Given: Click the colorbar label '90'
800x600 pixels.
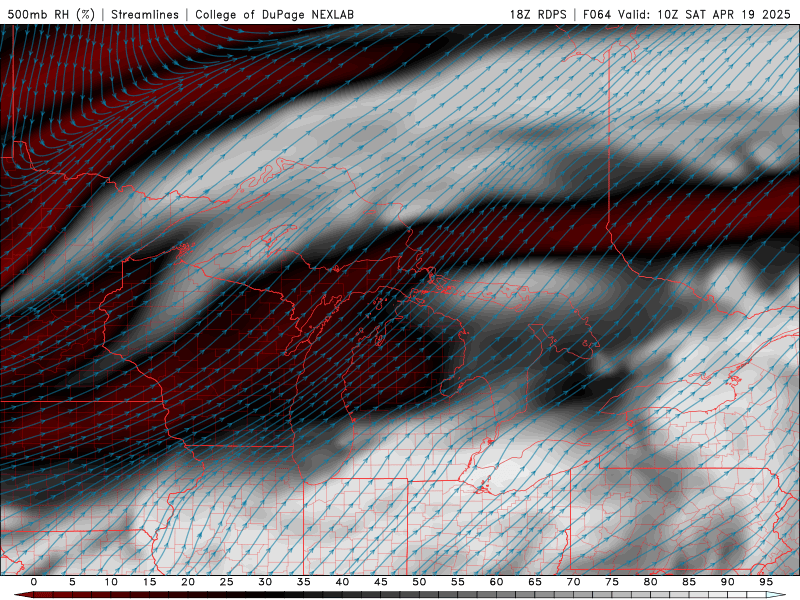Looking at the screenshot, I should click(x=727, y=582).
